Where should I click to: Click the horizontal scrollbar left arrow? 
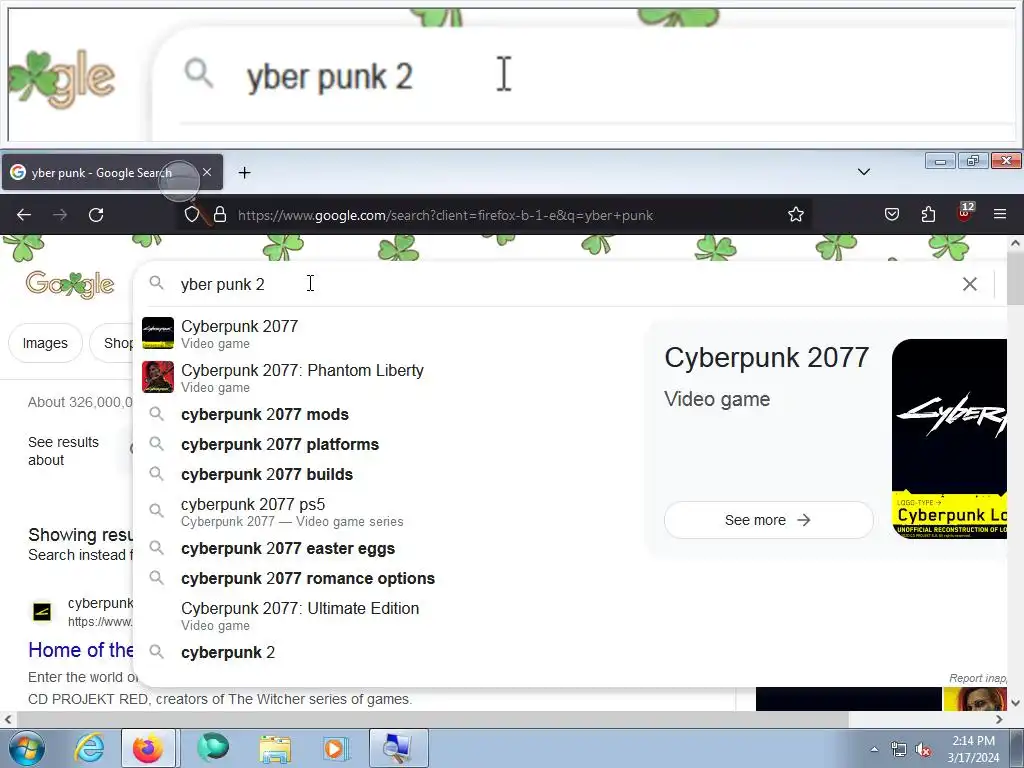tap(7, 720)
